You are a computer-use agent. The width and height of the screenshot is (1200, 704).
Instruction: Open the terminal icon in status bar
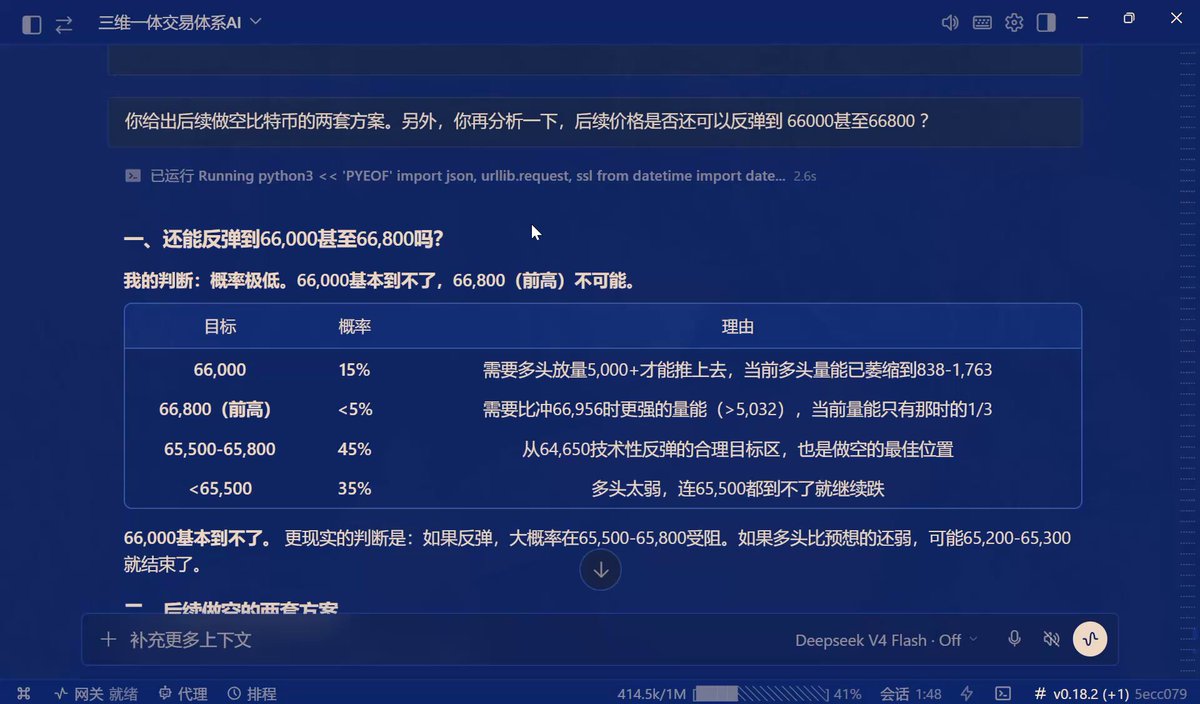tap(1003, 693)
